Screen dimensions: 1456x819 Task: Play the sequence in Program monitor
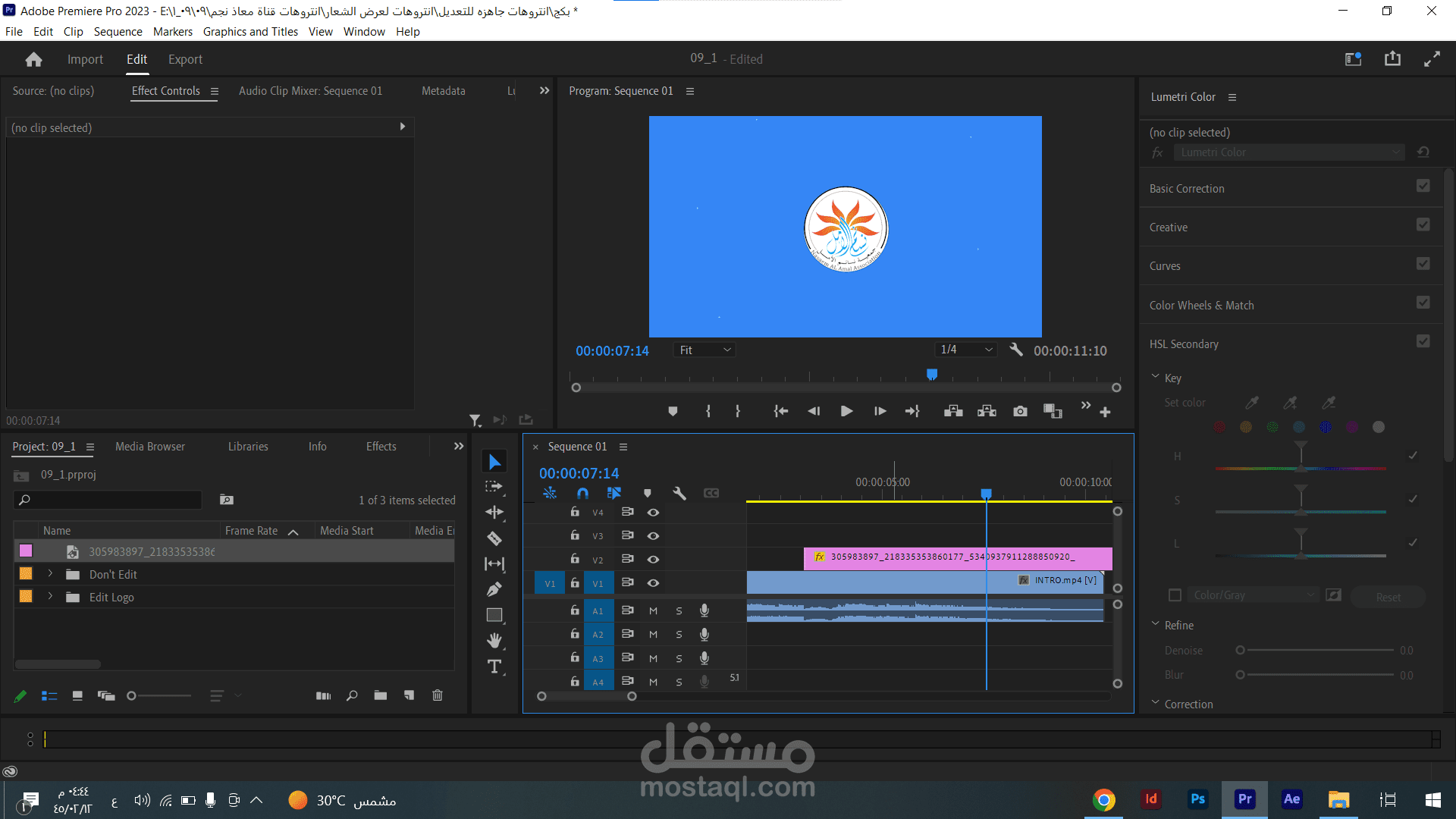(847, 411)
